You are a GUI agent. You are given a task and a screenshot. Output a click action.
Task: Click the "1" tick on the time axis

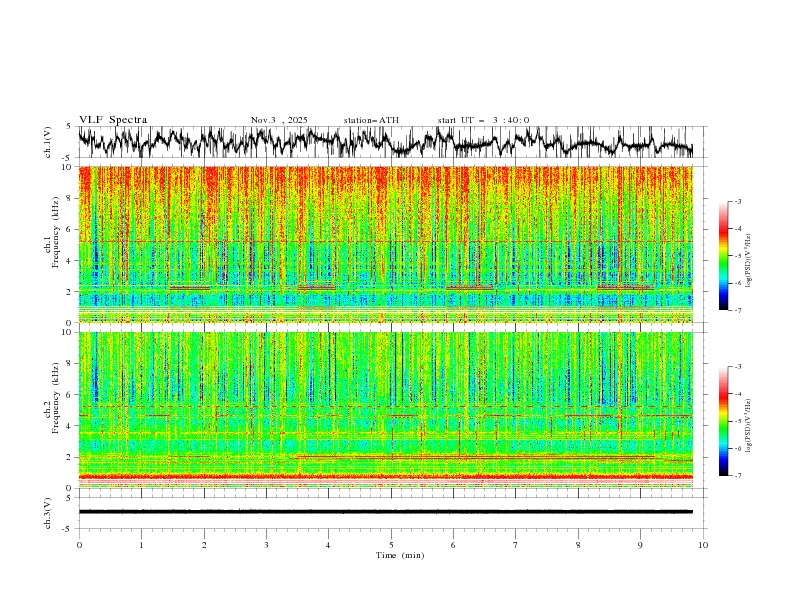141,545
